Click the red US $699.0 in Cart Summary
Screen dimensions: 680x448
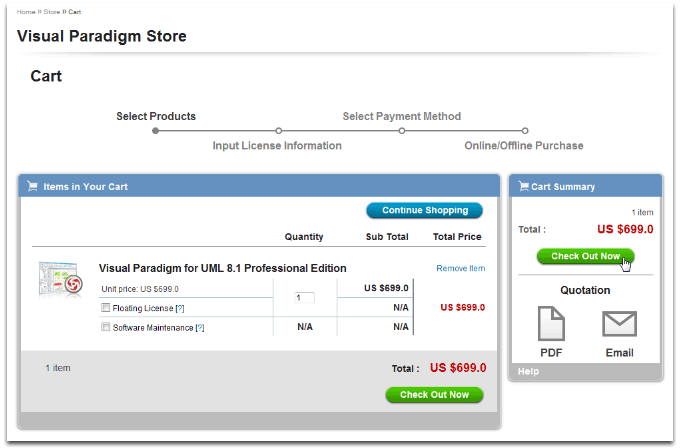click(625, 229)
